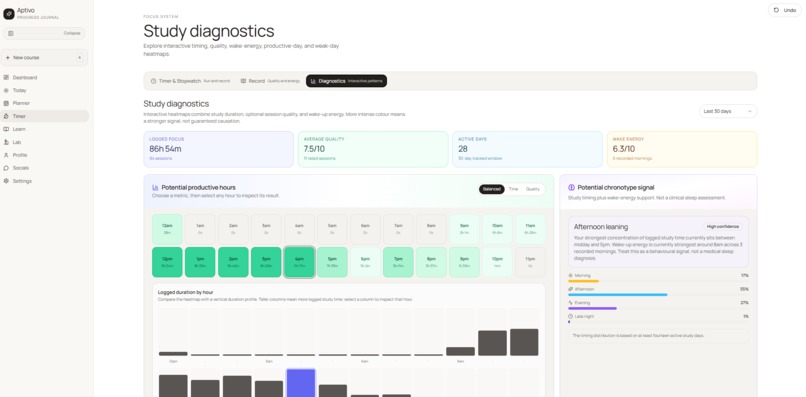Click the Wake Energy 6.3/10 card
The image size is (806, 397).
tap(682, 149)
